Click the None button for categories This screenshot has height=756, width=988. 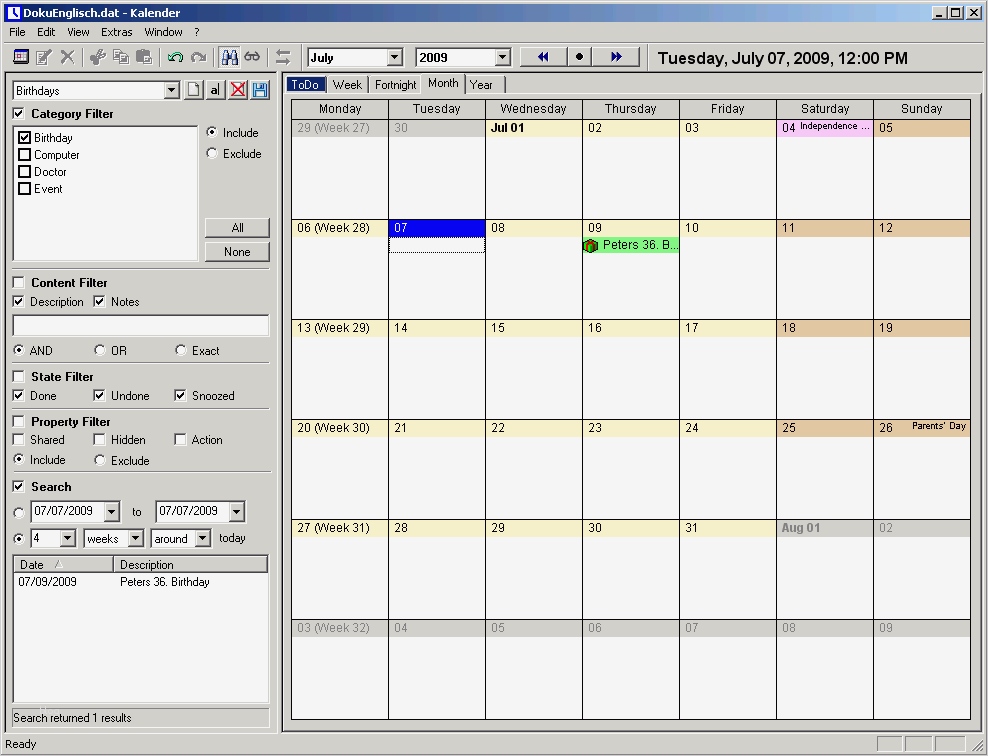coord(237,252)
